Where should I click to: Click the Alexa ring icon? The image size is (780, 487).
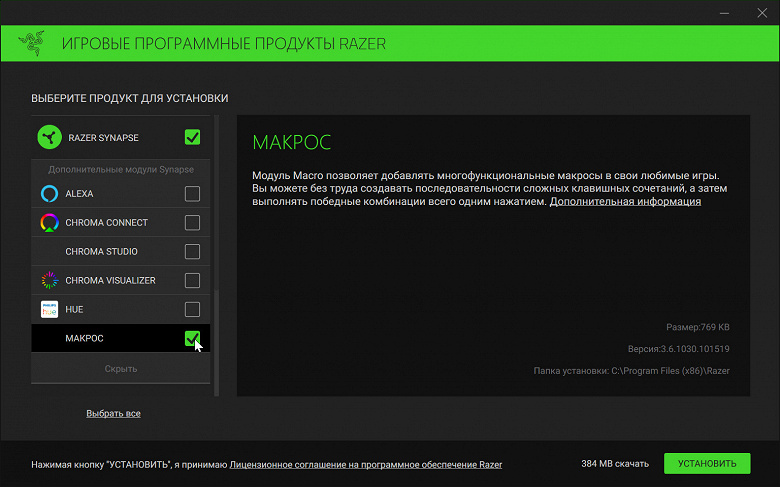coord(49,194)
